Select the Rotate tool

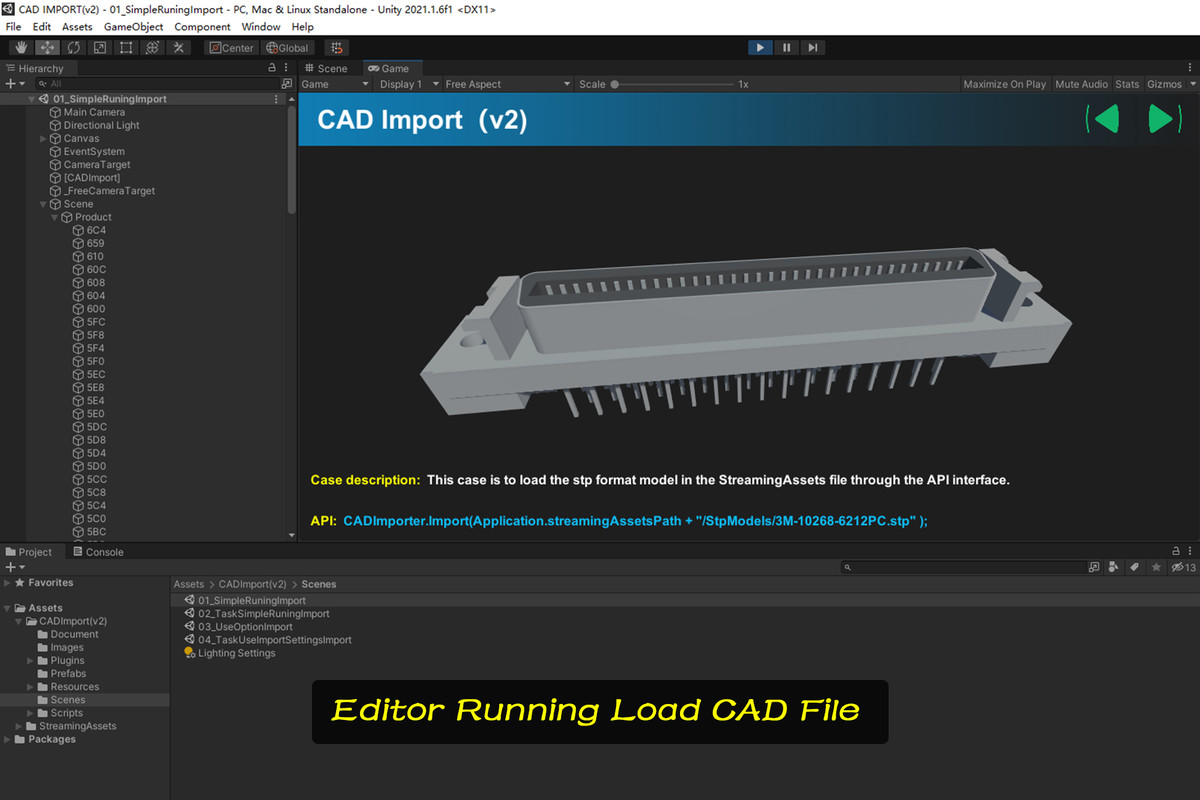click(x=73, y=47)
